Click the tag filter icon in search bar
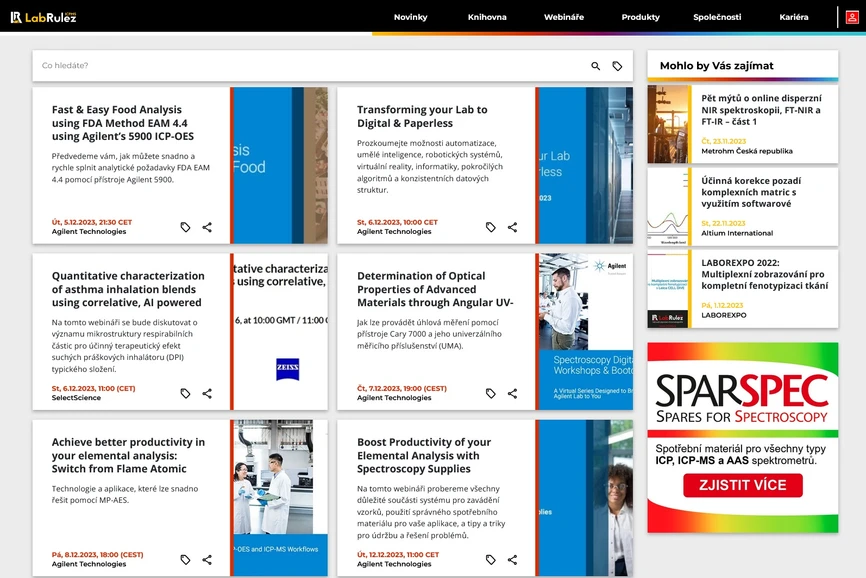 pyautogui.click(x=617, y=66)
